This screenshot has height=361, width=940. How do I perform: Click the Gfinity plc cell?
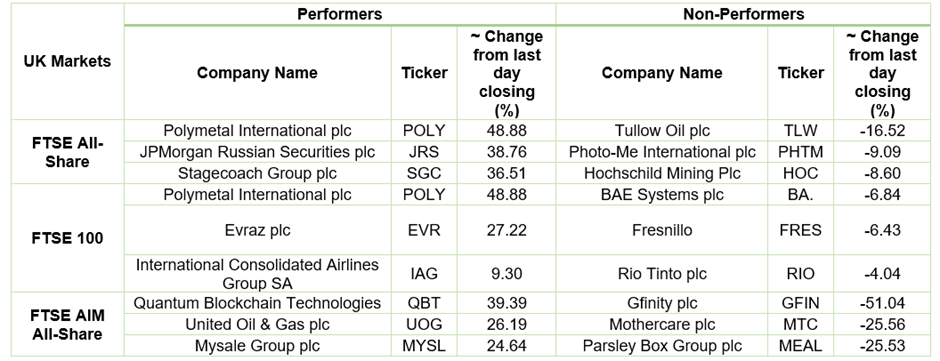[x=662, y=303]
